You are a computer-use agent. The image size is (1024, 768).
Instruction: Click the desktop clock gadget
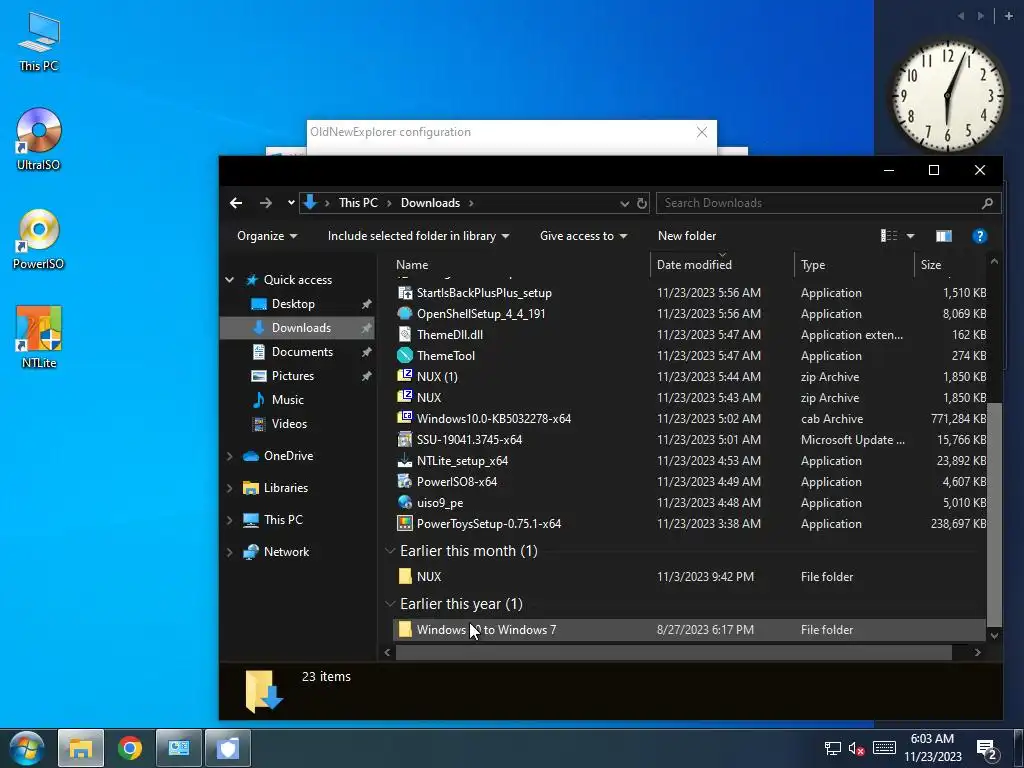(947, 95)
